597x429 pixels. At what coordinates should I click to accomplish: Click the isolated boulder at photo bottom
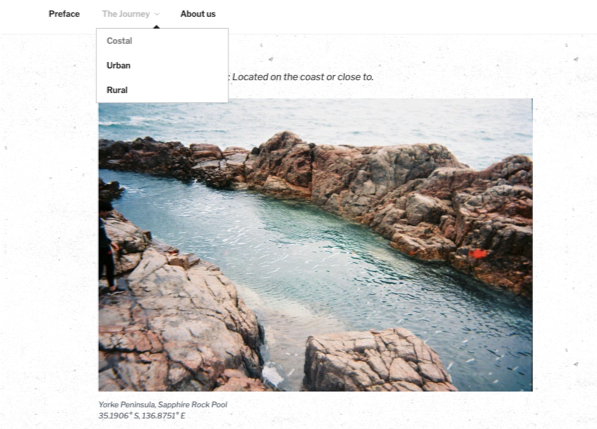[377, 361]
